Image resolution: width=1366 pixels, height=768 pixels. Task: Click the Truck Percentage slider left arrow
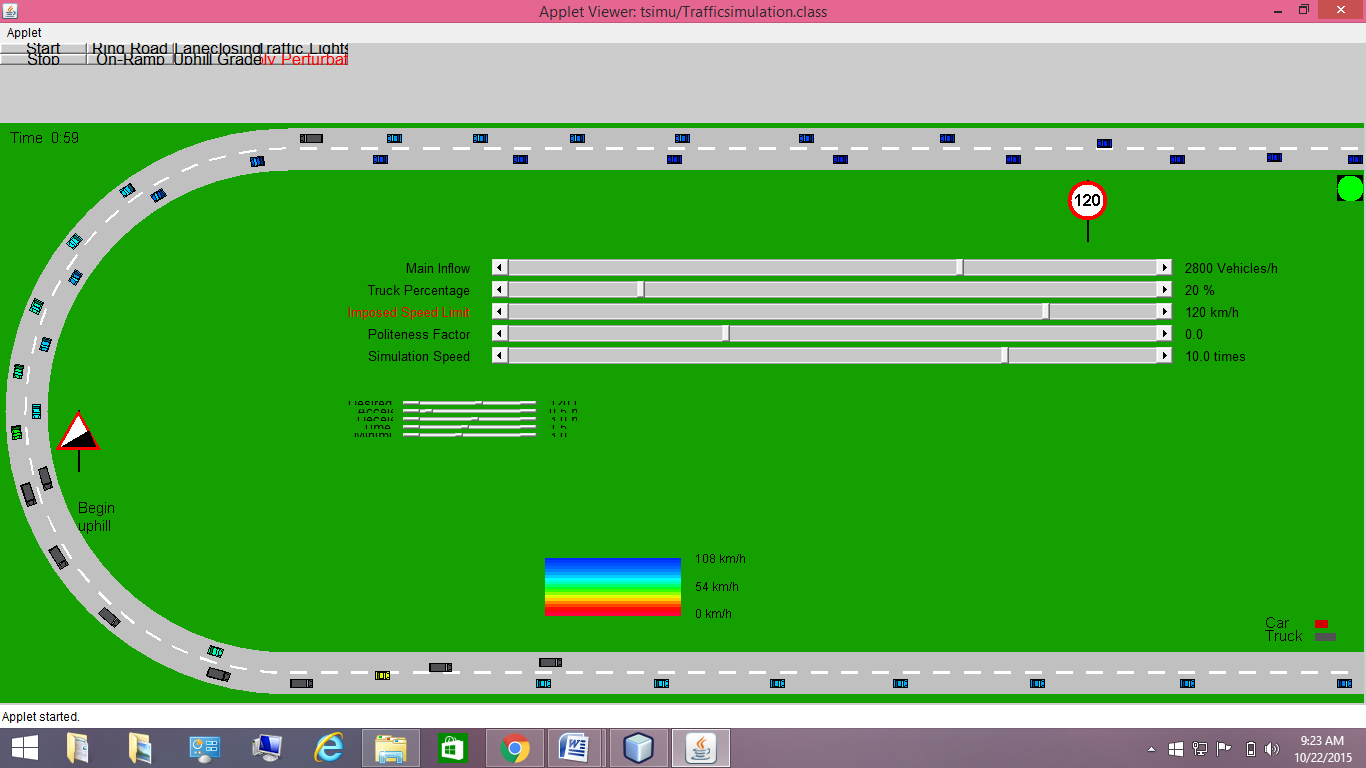[x=500, y=290]
